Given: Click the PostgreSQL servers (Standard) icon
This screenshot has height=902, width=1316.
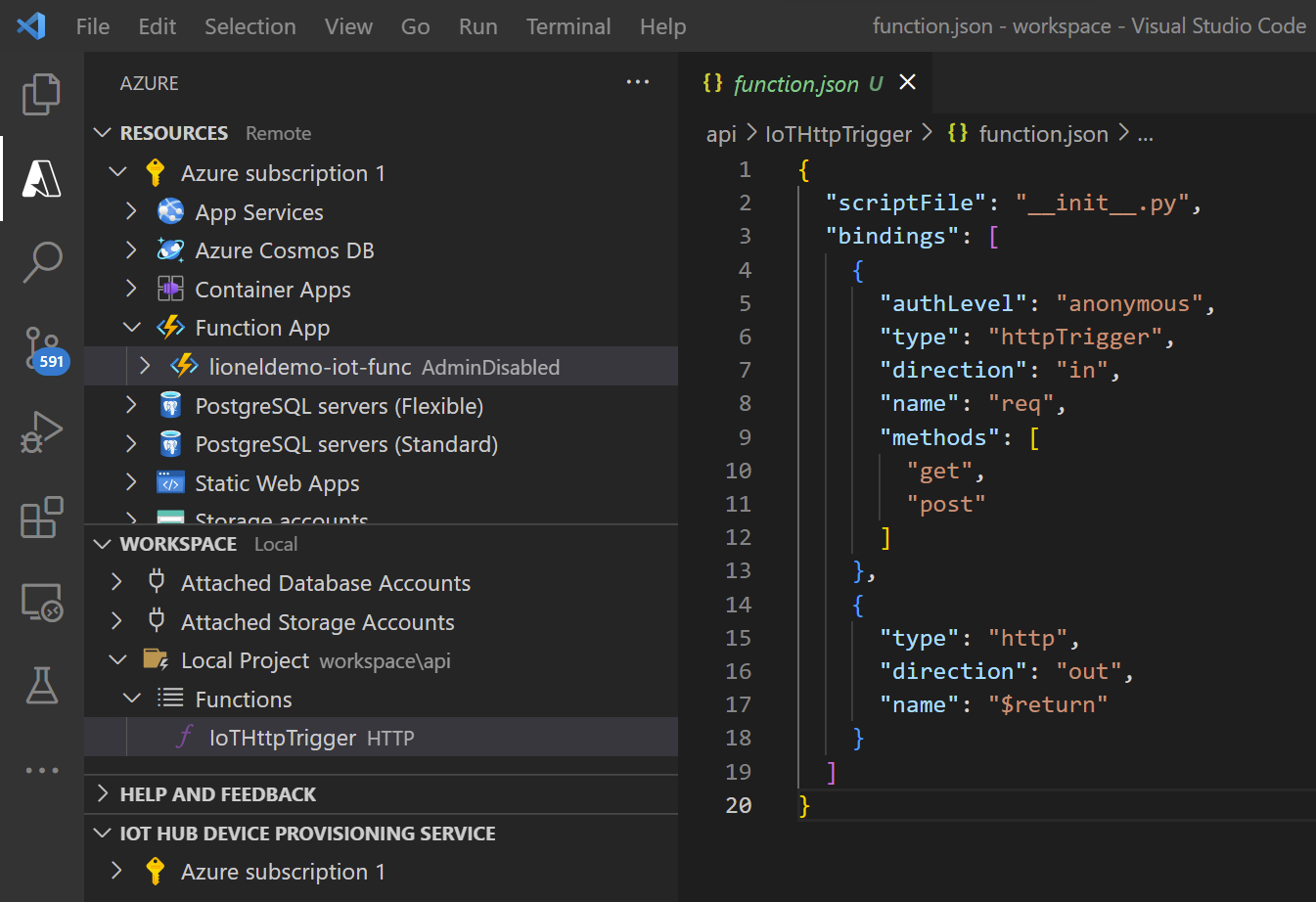Looking at the screenshot, I should pyautogui.click(x=170, y=444).
